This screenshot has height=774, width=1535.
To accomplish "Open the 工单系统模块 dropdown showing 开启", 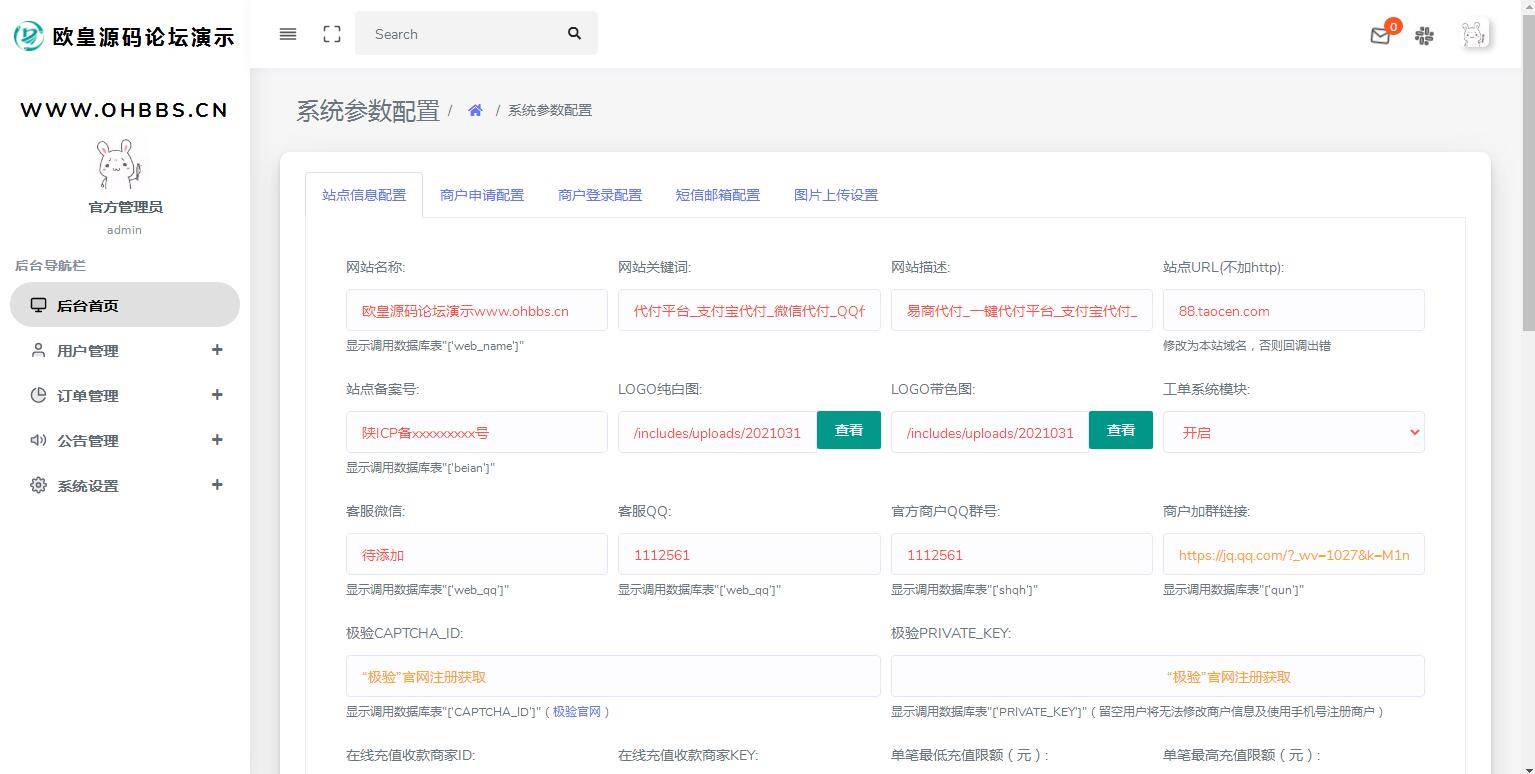I will point(1293,431).
